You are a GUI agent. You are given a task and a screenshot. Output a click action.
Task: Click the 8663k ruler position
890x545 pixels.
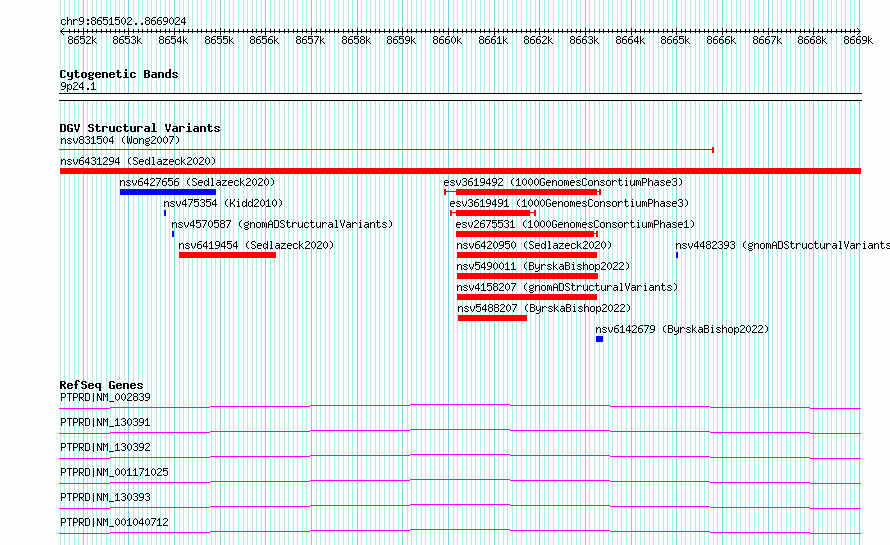pos(583,40)
